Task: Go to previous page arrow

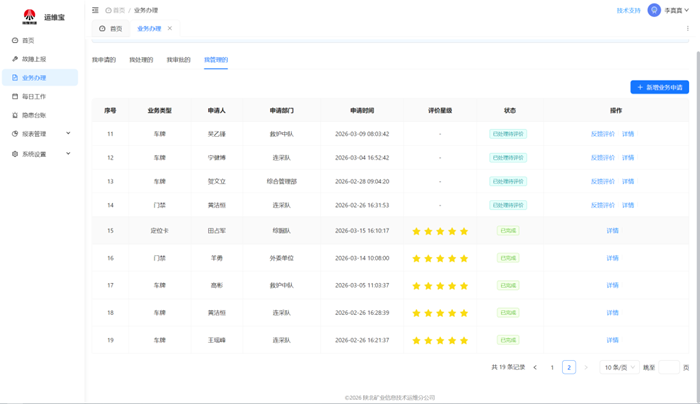Action: tap(536, 368)
